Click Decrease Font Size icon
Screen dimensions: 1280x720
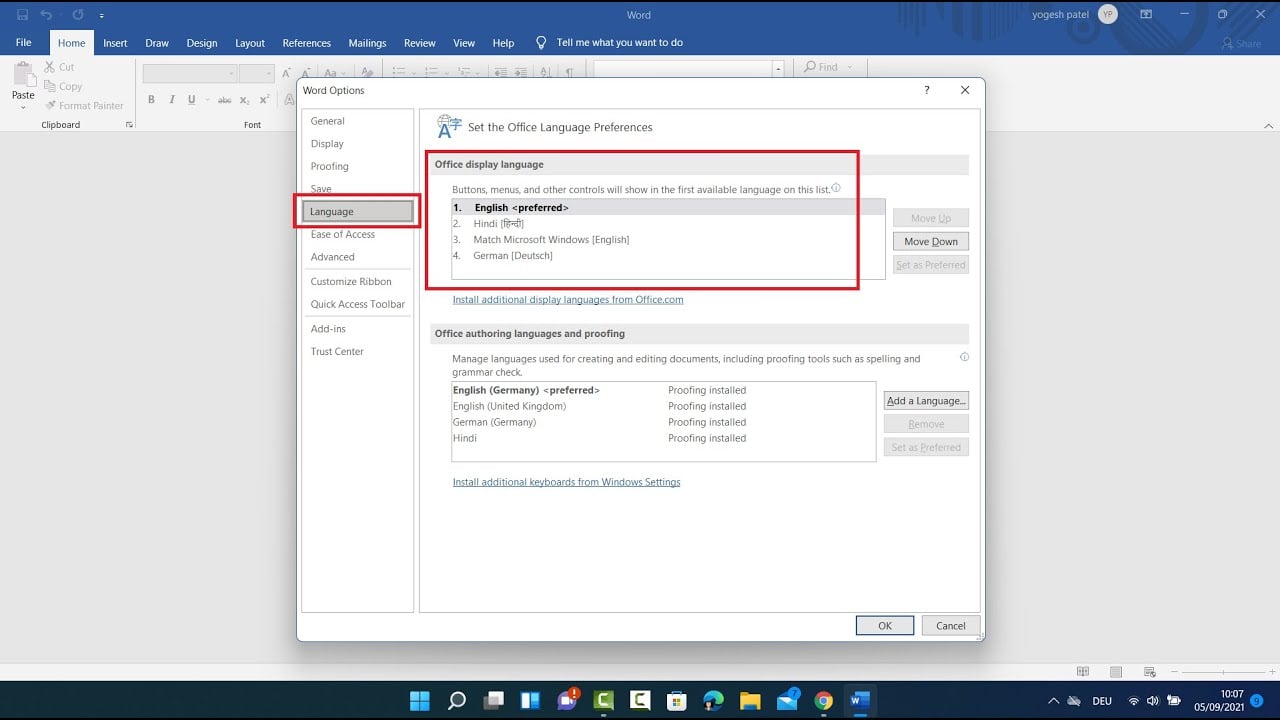306,73
